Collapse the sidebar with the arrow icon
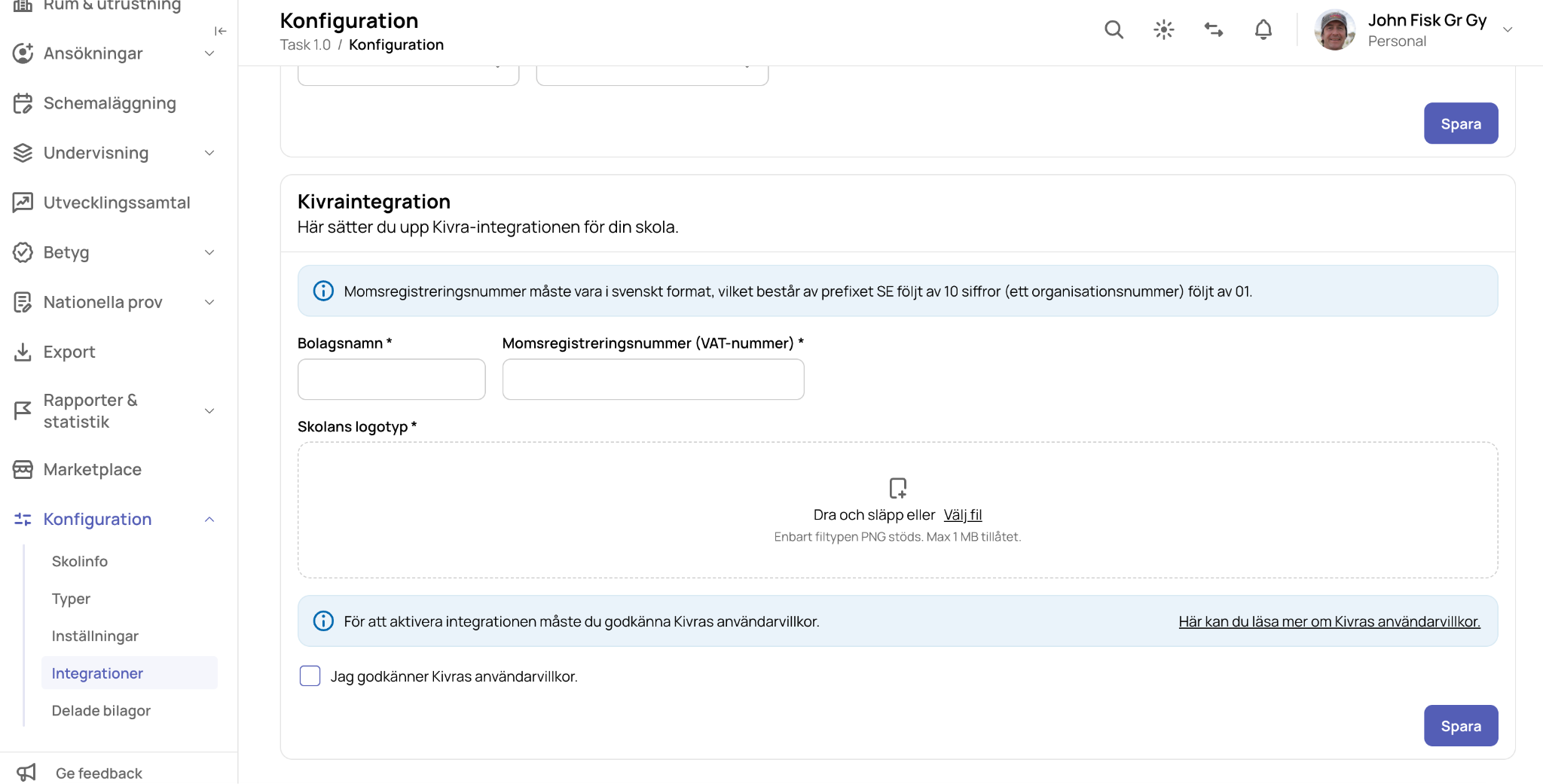The width and height of the screenshot is (1543, 784). [x=220, y=31]
